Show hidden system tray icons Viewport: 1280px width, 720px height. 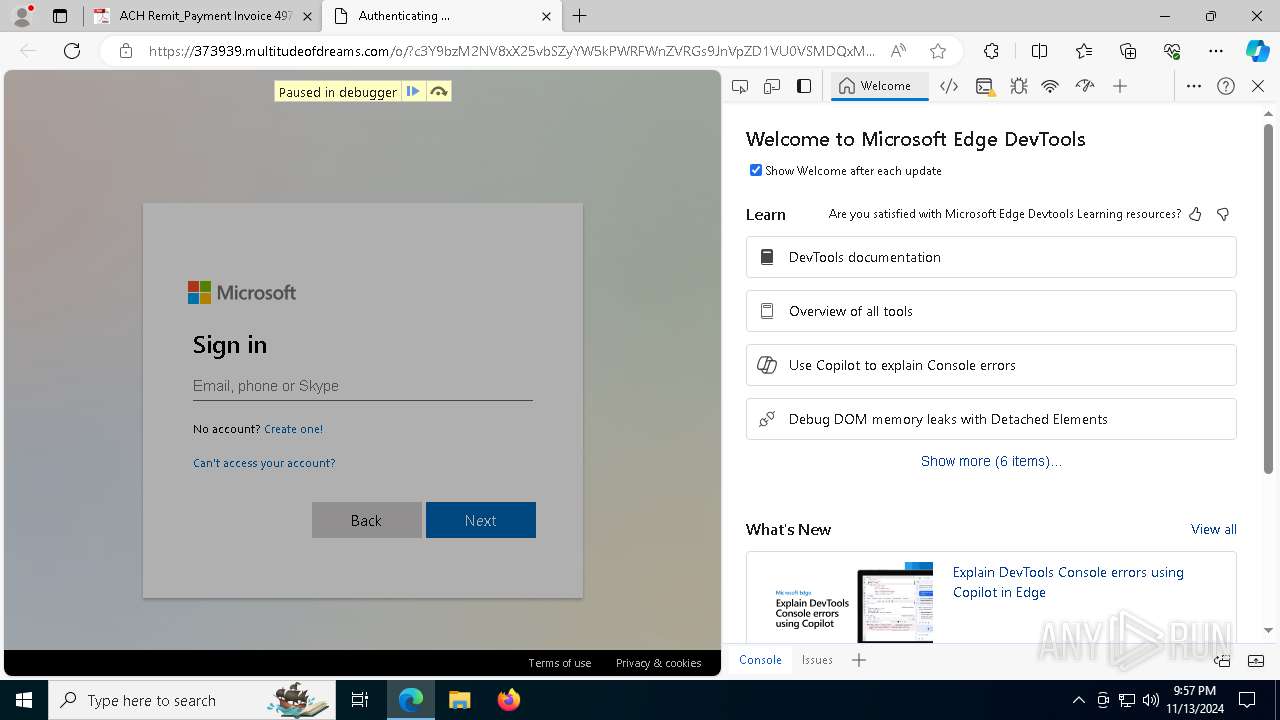(1078, 700)
